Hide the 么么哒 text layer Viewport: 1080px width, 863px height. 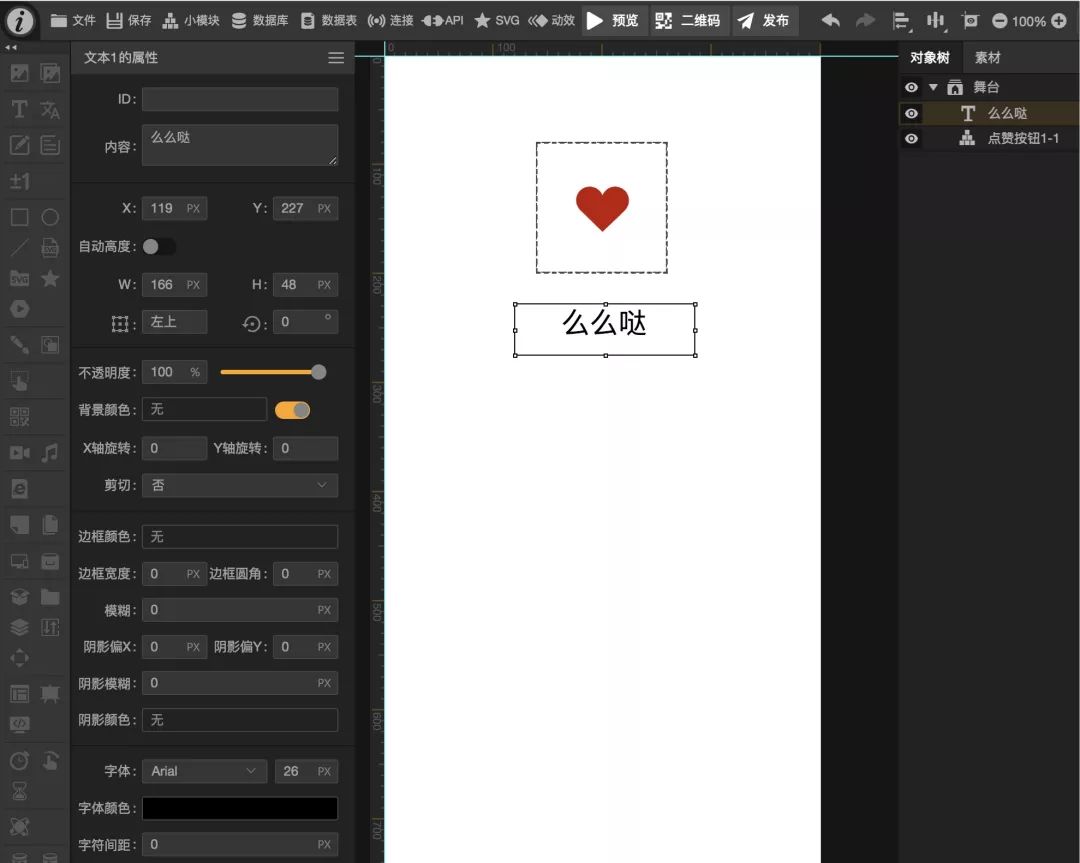[x=911, y=113]
